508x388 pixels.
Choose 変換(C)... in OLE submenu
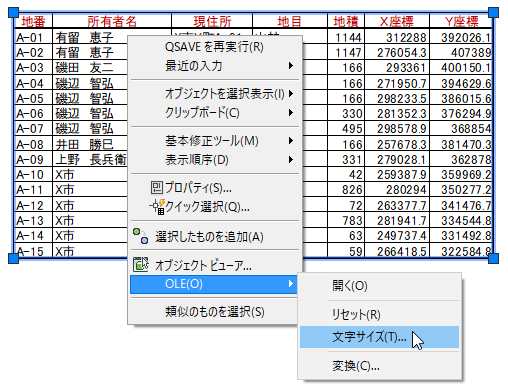379,366
